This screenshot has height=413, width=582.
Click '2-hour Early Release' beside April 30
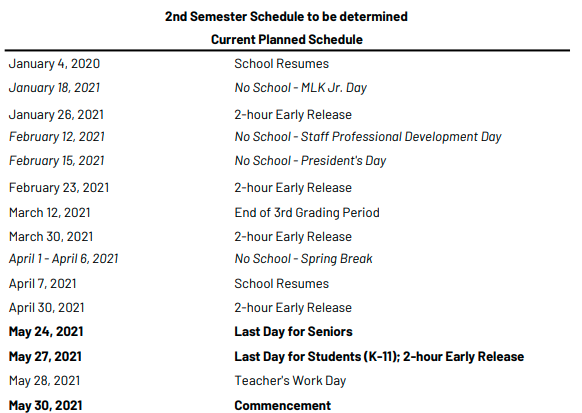click(293, 308)
